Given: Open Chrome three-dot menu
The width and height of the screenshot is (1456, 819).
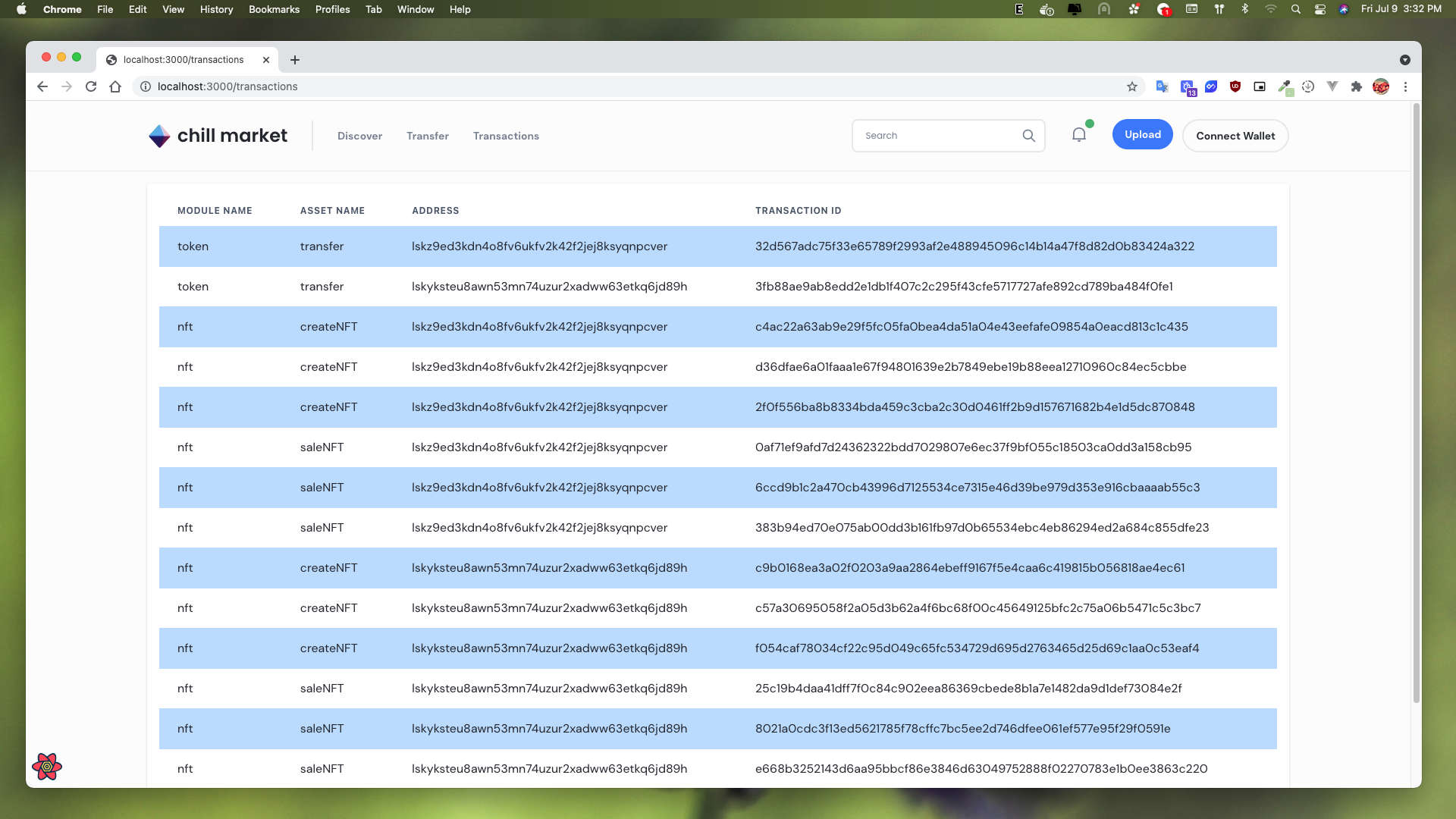Looking at the screenshot, I should coord(1405,86).
